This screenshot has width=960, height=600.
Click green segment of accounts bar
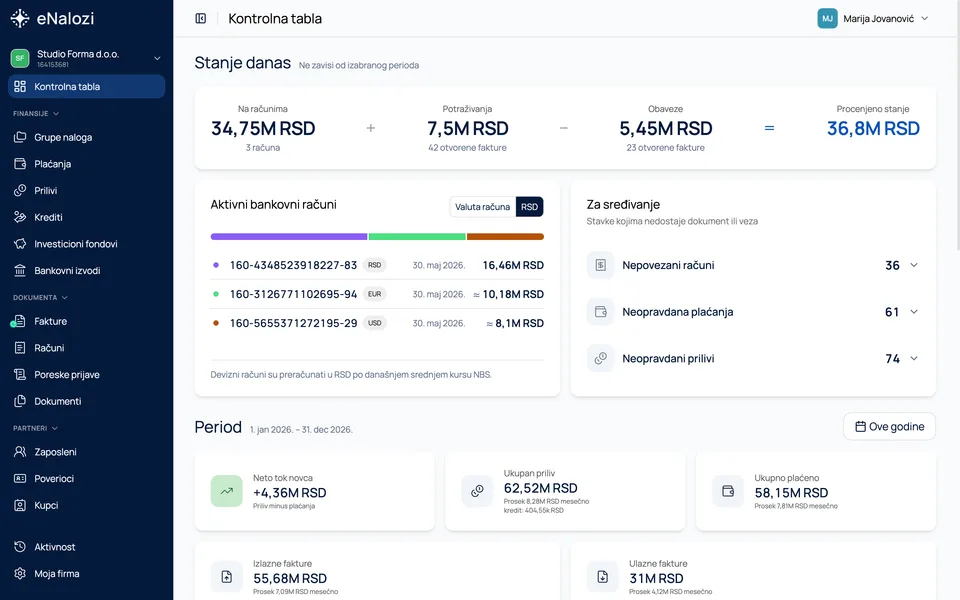click(x=417, y=236)
